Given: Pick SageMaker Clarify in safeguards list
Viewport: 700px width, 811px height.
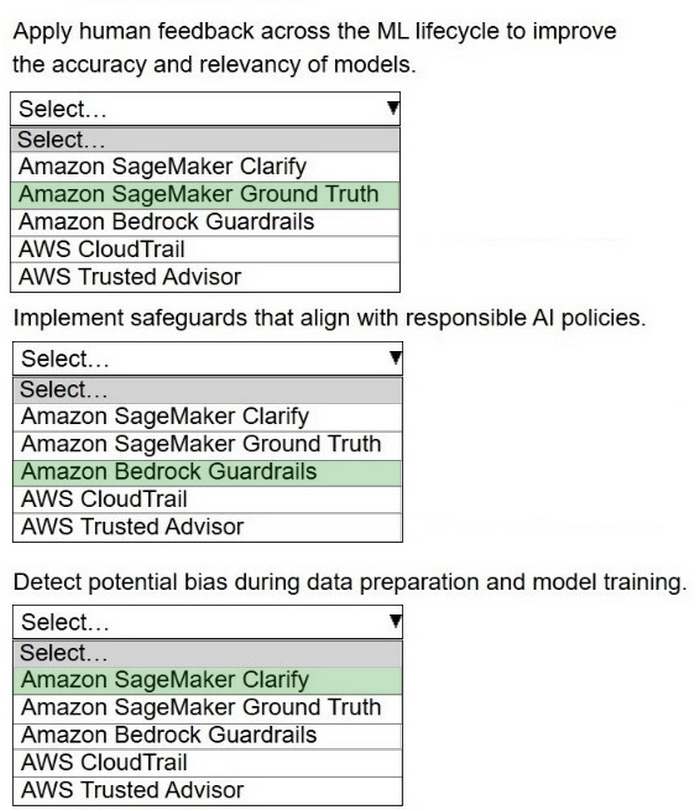Looking at the screenshot, I should click(165, 416).
